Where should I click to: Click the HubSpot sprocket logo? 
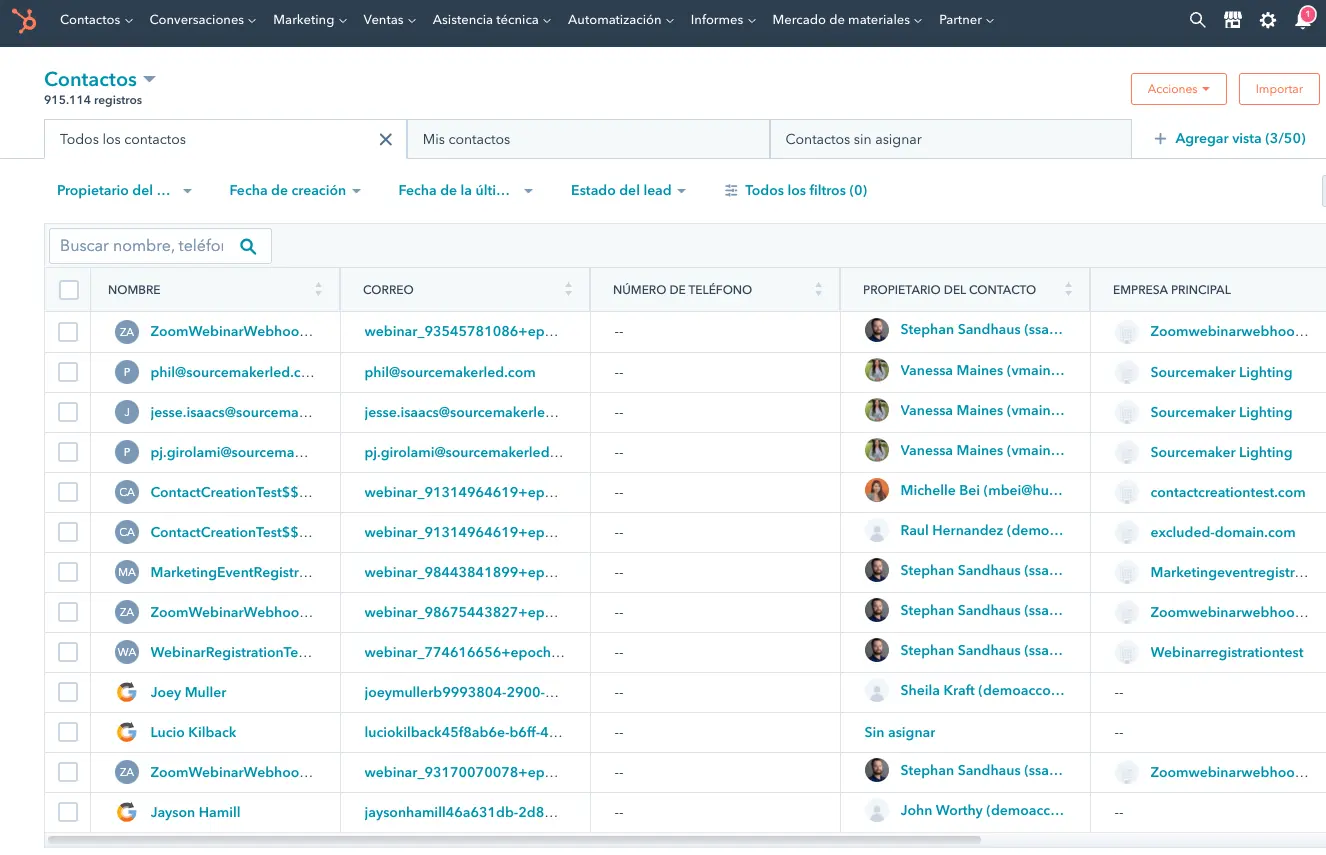click(24, 20)
